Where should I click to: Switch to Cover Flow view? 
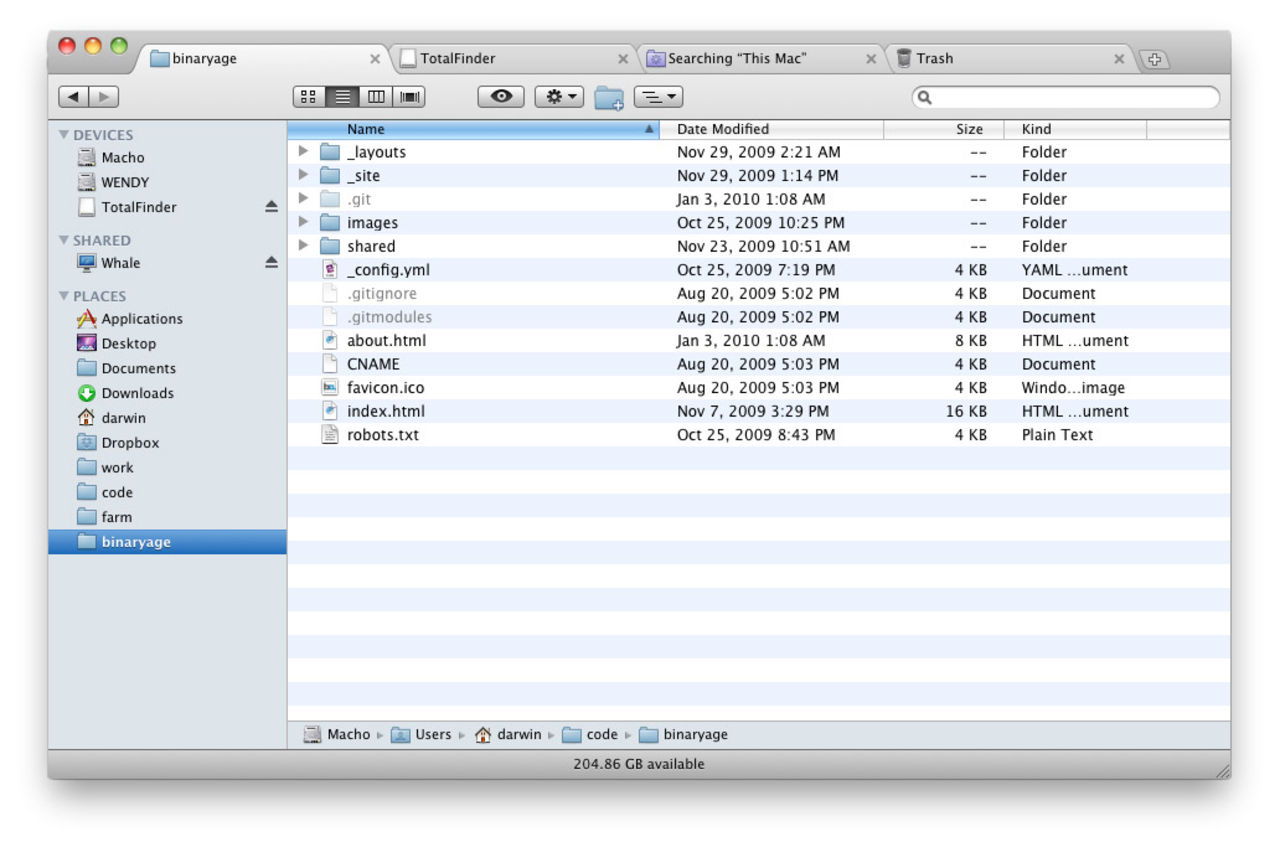pyautogui.click(x=410, y=97)
